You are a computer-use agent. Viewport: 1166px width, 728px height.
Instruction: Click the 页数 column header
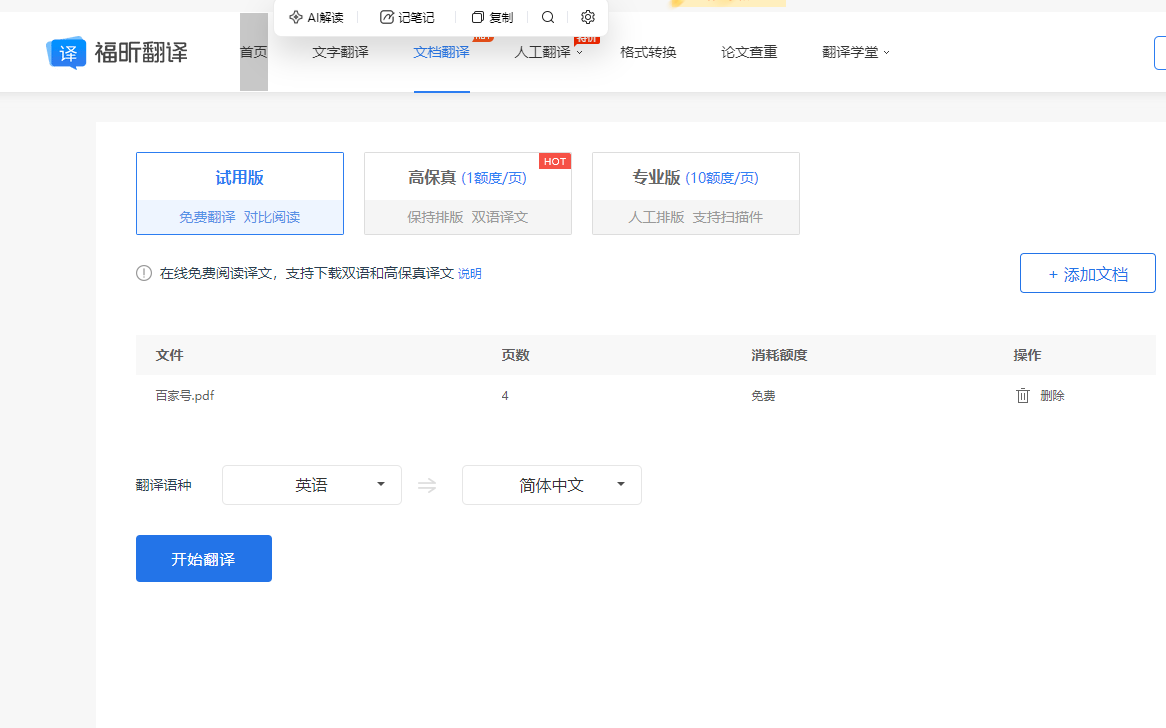(x=515, y=355)
